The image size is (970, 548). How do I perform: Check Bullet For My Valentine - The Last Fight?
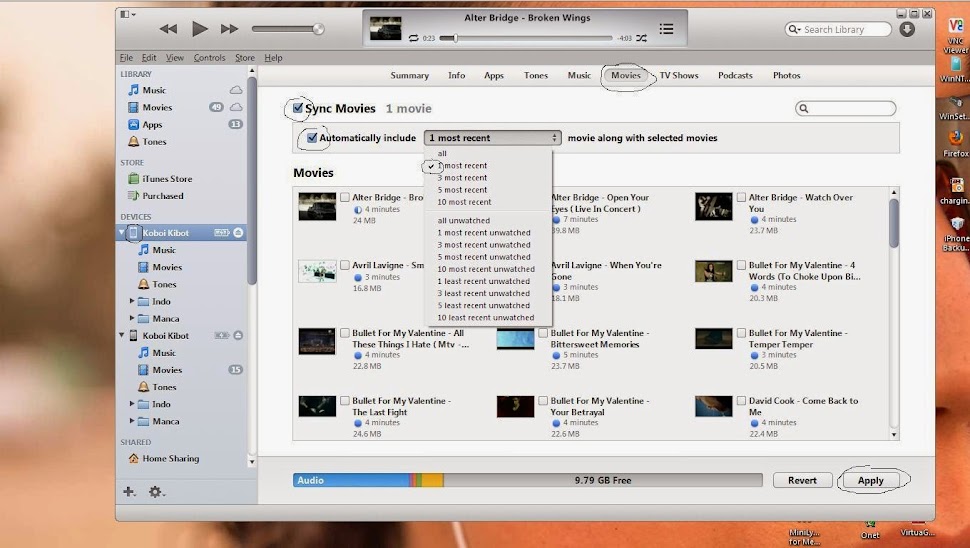(x=345, y=401)
